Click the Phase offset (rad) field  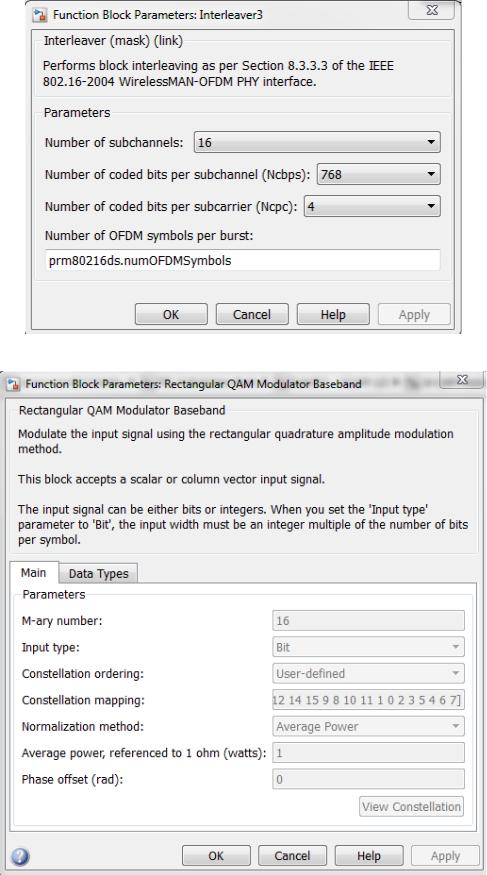tap(368, 779)
